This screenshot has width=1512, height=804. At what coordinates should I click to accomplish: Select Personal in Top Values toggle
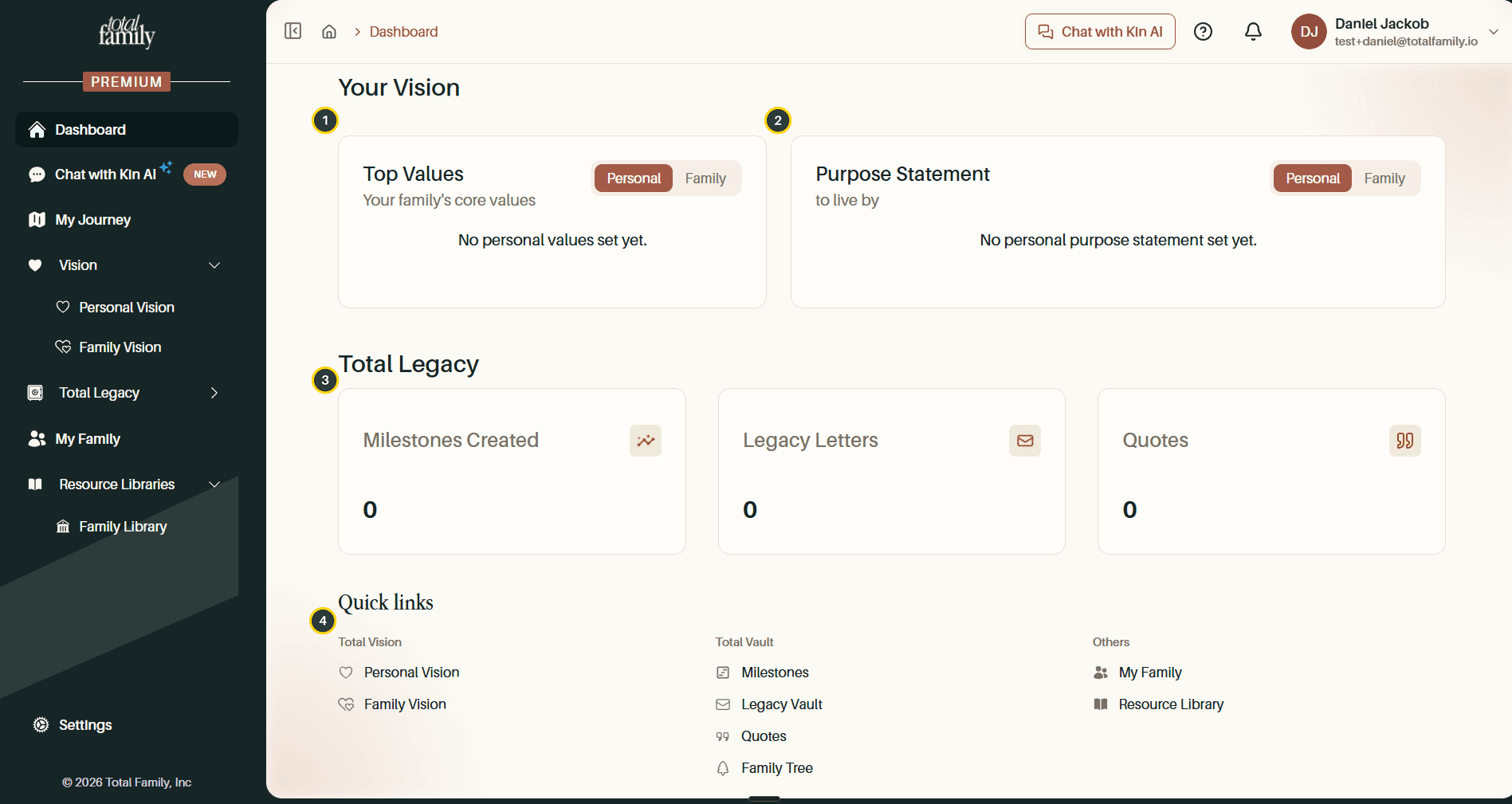click(x=634, y=178)
